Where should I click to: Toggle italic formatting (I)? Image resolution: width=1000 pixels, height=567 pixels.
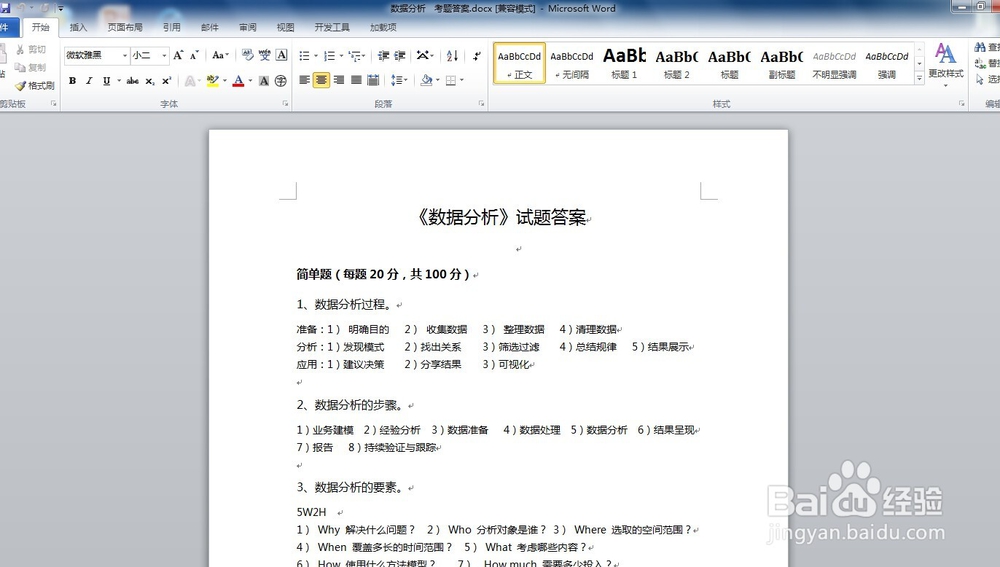pos(89,81)
